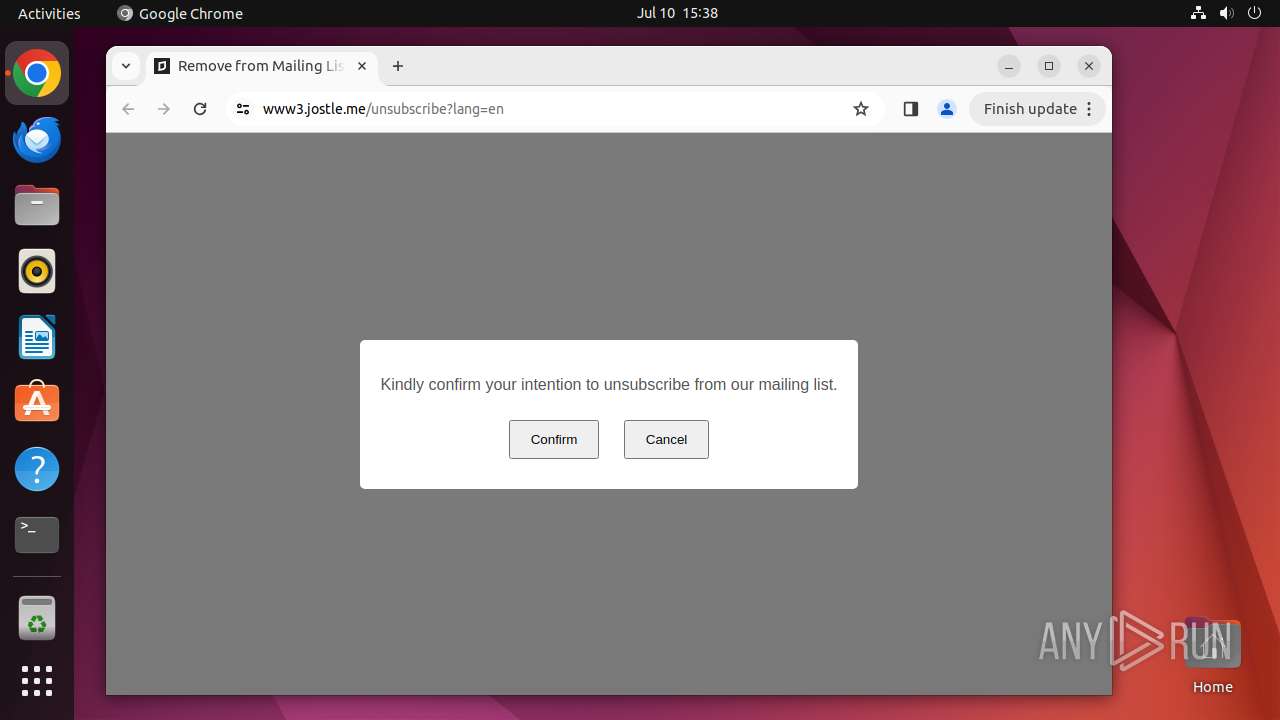Confirm unsubscribing from the mailing list
This screenshot has width=1280, height=720.
[x=554, y=439]
